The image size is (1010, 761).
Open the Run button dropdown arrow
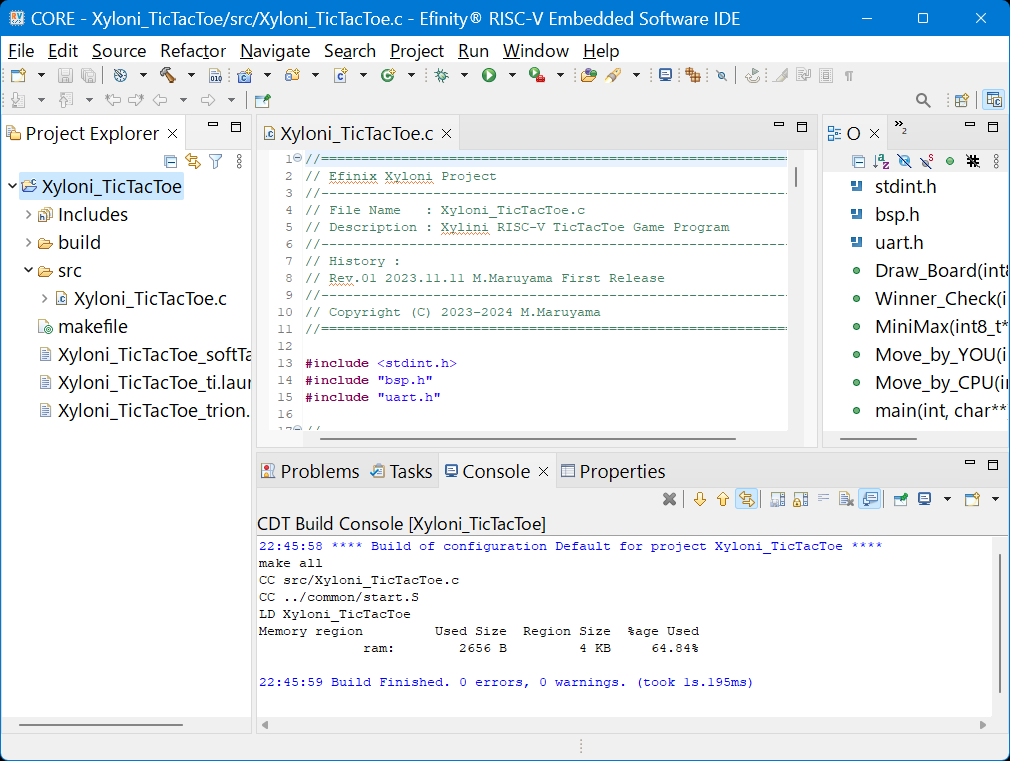point(511,75)
